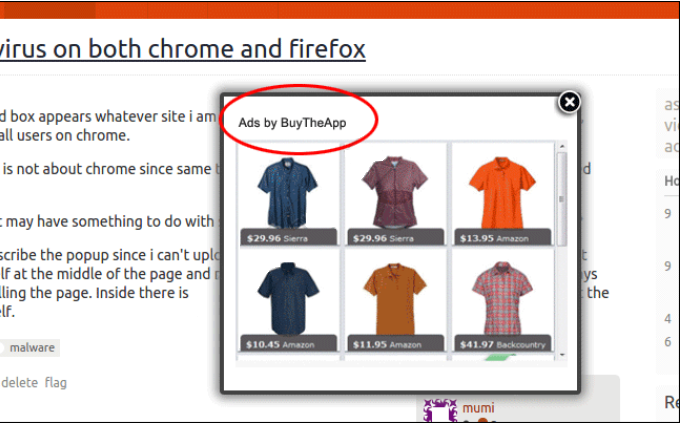Click the $41.97 Backcountry price label
Viewport: 681px width, 423px height.
[499, 345]
